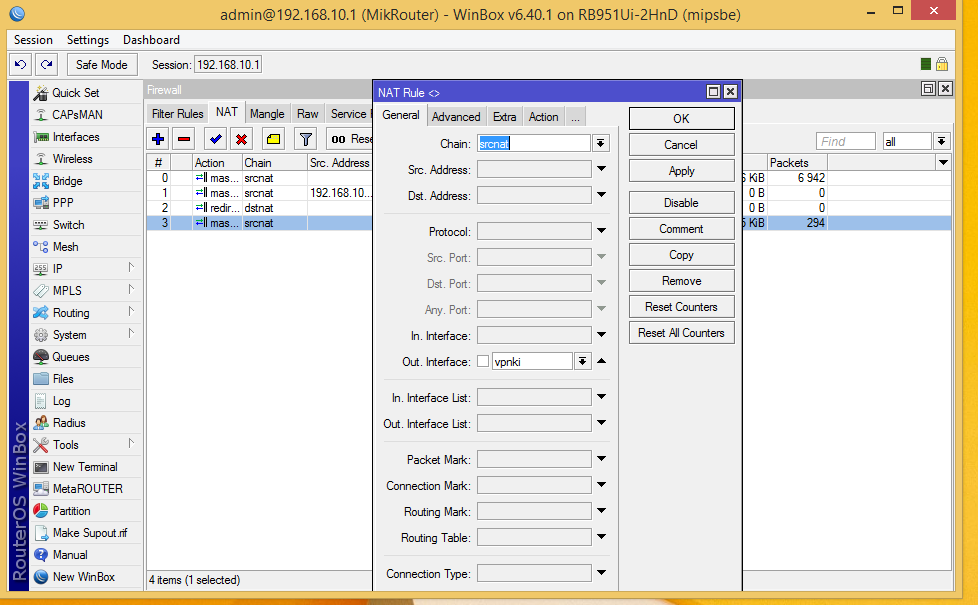Viewport: 978px width, 605px height.
Task: Collapse the Out. Interface field arrow
Action: [x=601, y=361]
